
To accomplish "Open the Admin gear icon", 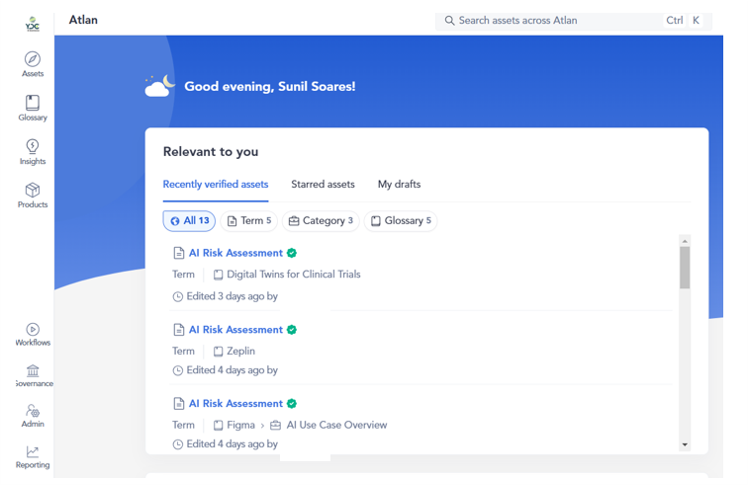I will (x=32, y=411).
